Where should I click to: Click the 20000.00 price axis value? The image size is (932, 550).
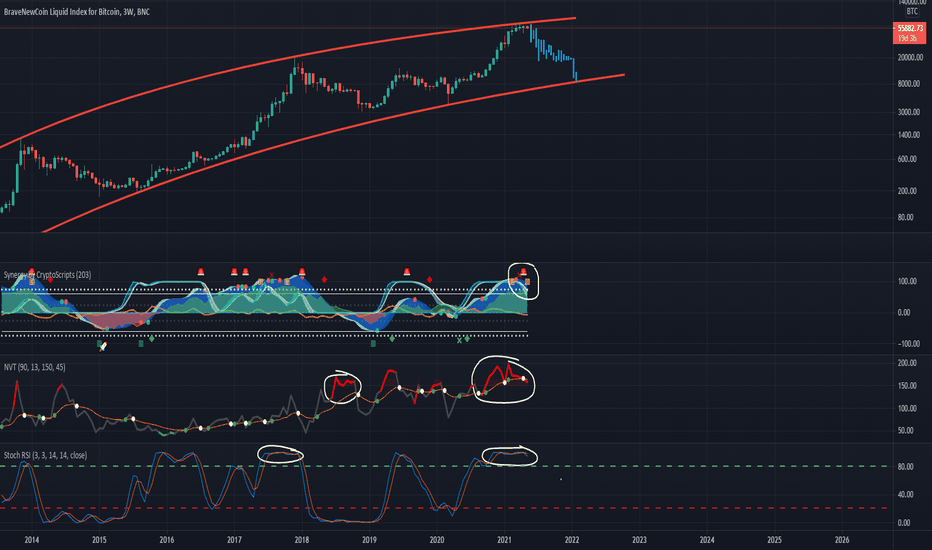910,58
